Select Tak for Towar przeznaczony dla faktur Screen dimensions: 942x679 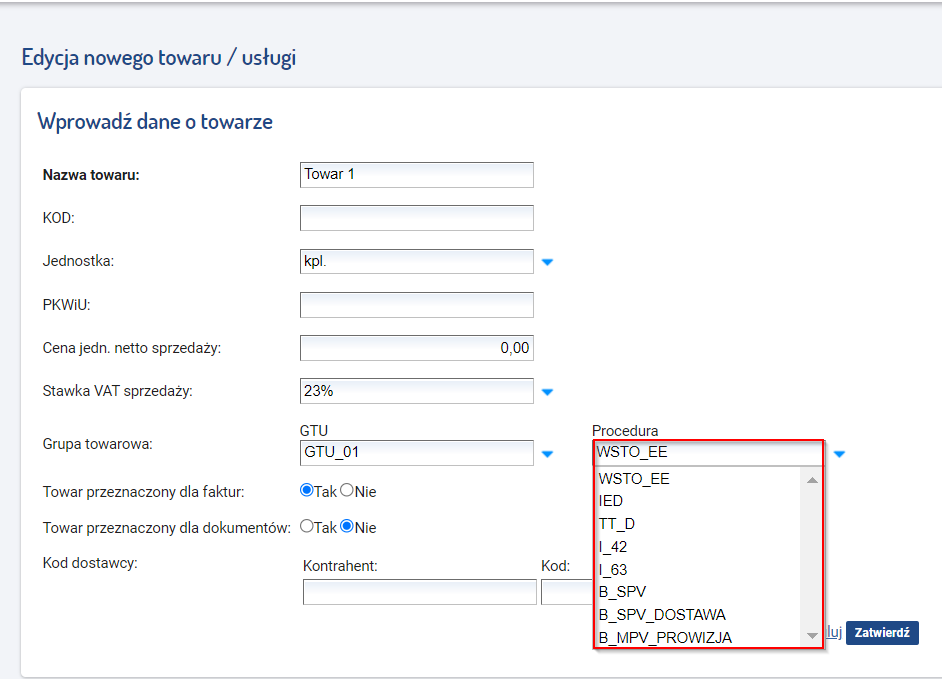306,490
